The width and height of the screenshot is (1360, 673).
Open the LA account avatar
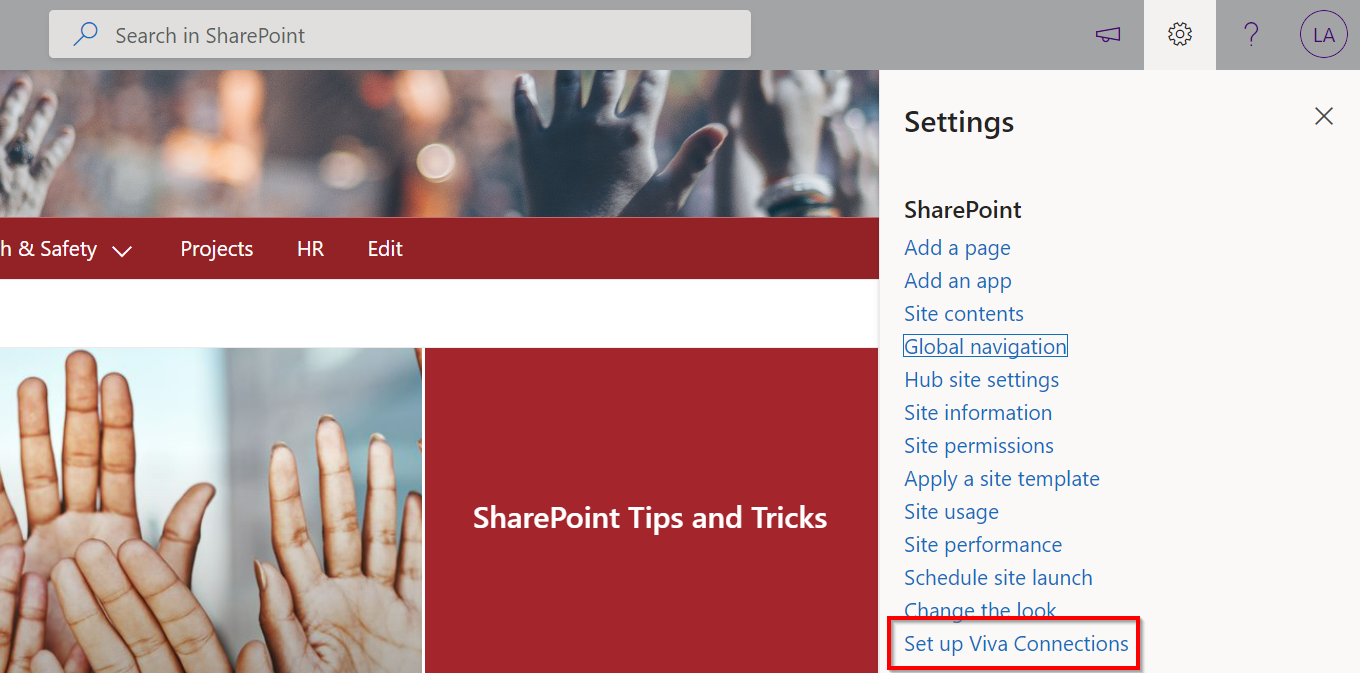coord(1324,35)
